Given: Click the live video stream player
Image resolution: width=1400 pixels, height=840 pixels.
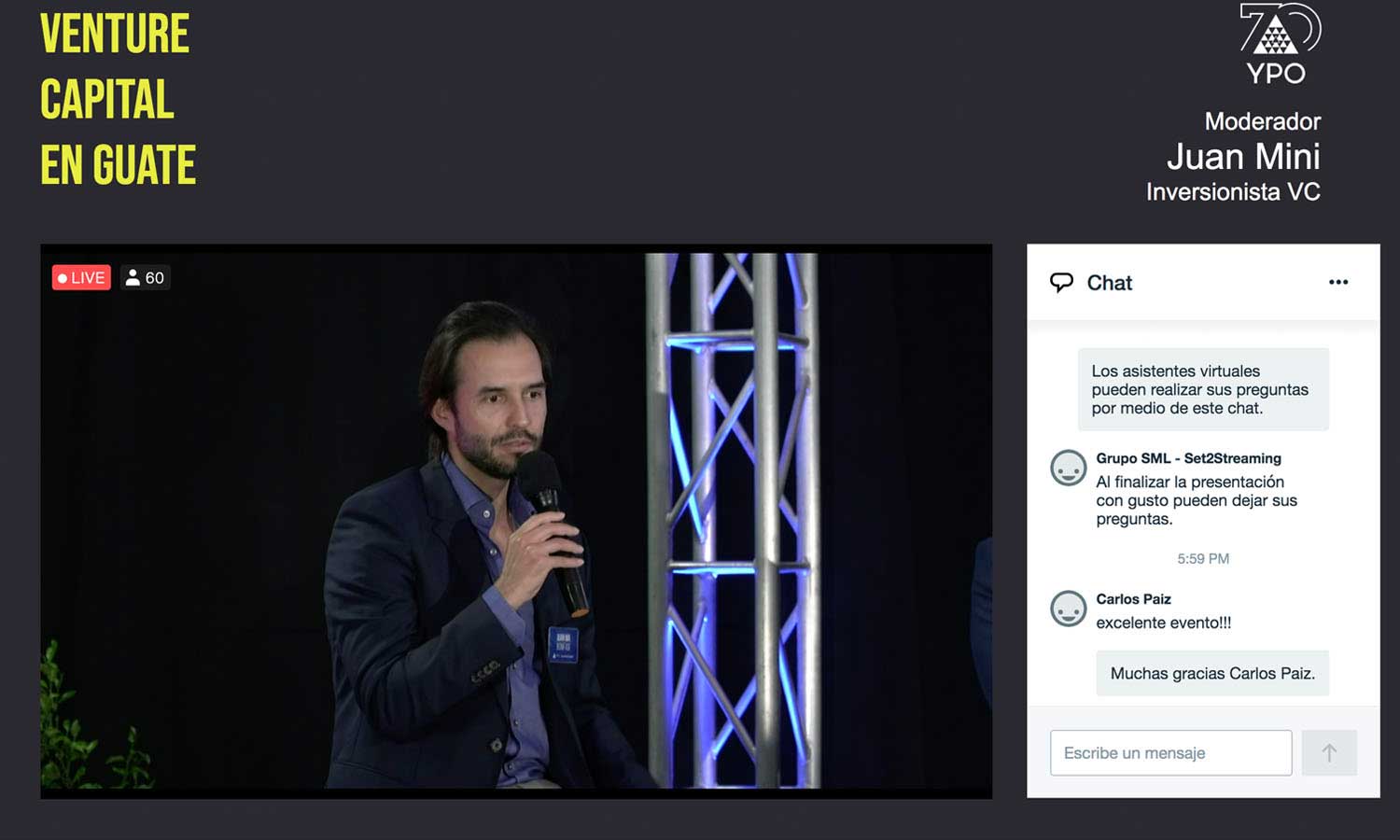Looking at the screenshot, I should point(516,521).
